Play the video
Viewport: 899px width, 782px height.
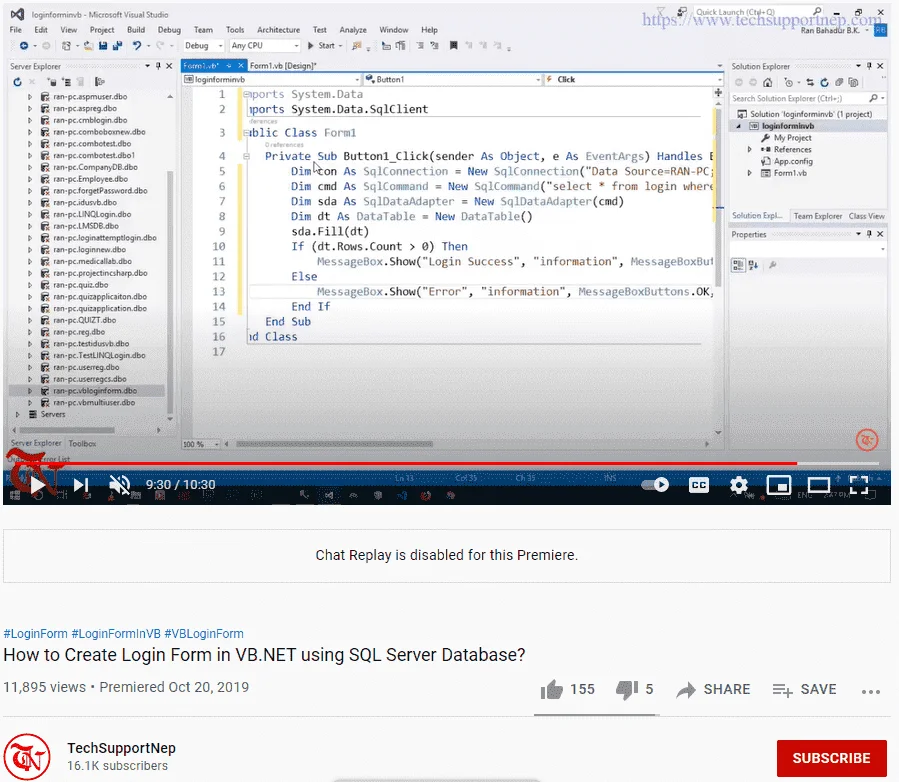(38, 486)
